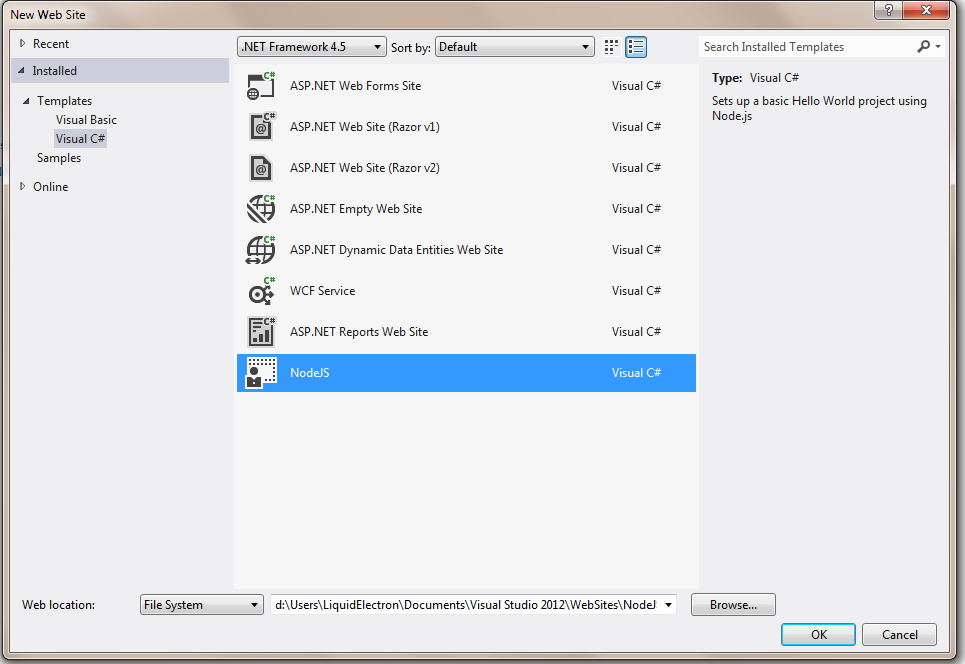
Task: Select the ASP.NET Empty Web Site icon
Action: 260,208
